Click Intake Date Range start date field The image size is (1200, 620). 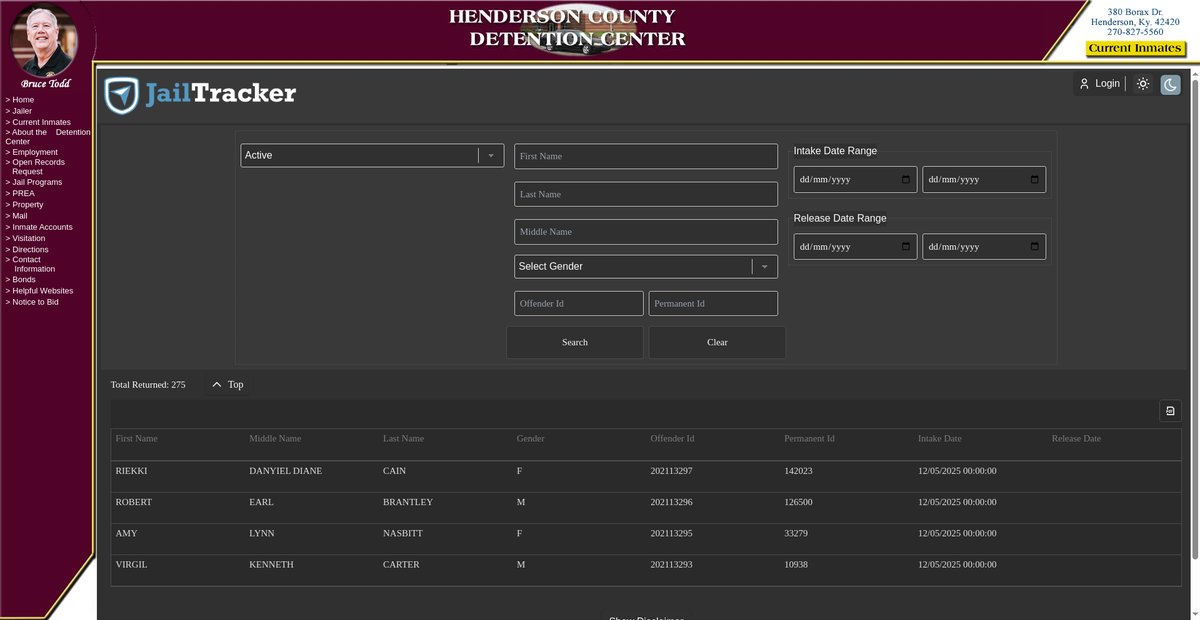[855, 180]
